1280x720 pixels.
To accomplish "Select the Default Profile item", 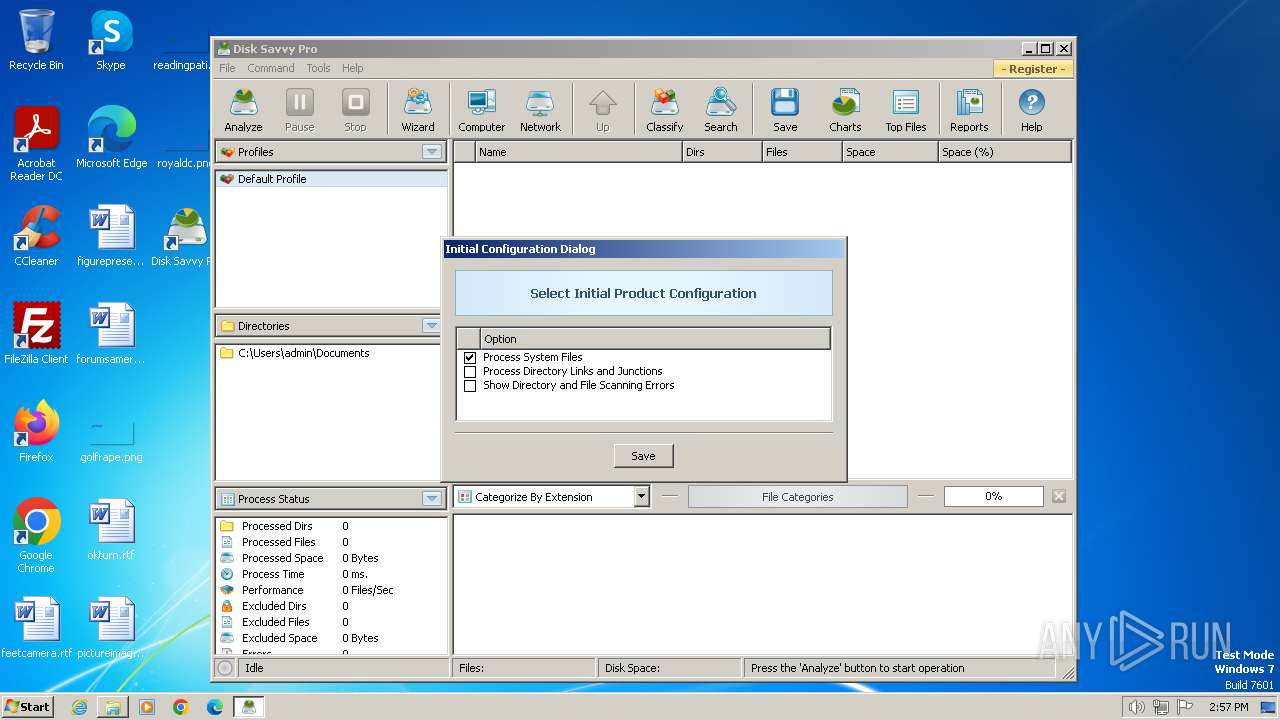I will coord(331,179).
